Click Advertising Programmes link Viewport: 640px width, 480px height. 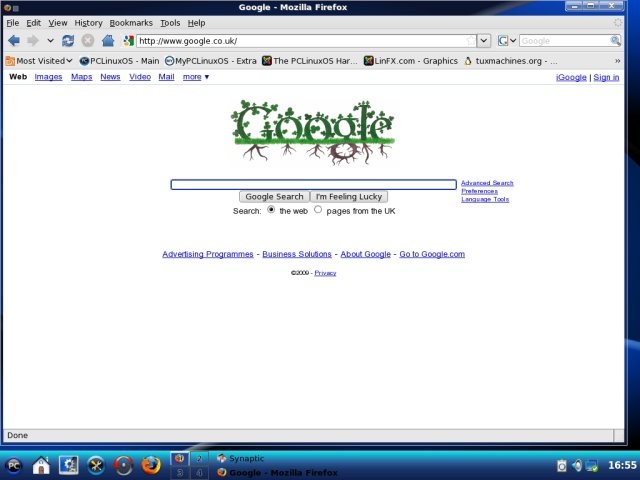pyautogui.click(x=208, y=254)
